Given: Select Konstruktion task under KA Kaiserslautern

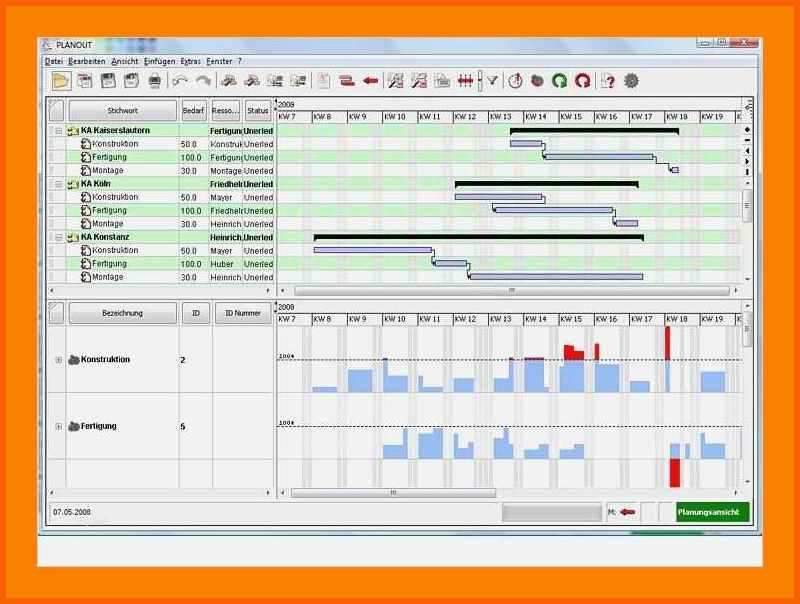Looking at the screenshot, I should 115,144.
